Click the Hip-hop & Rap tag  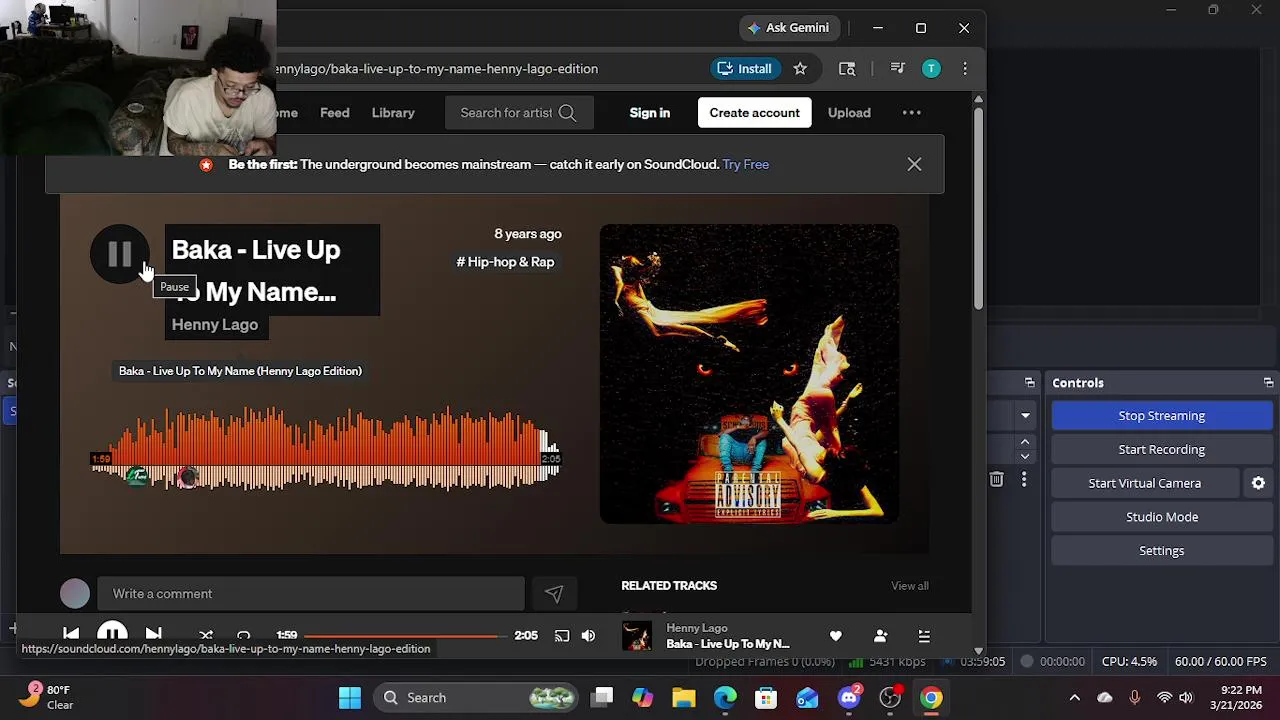pos(505,262)
